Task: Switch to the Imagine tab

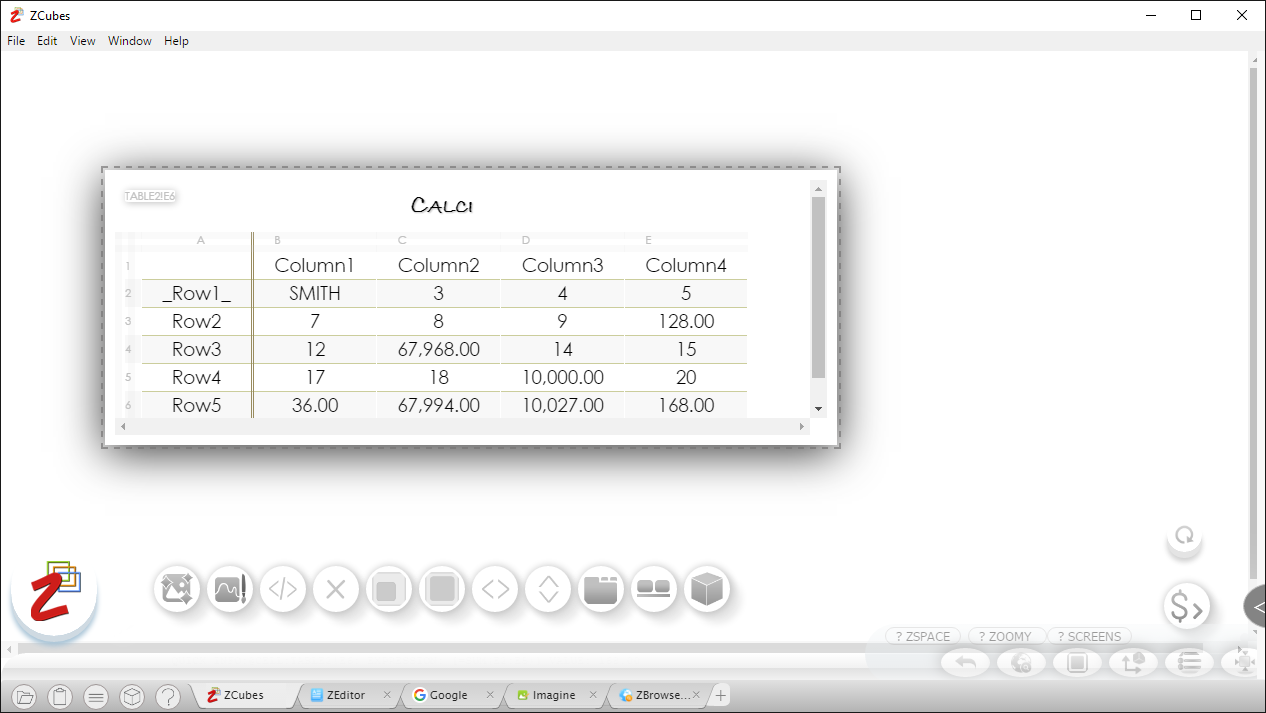Action: click(x=553, y=695)
